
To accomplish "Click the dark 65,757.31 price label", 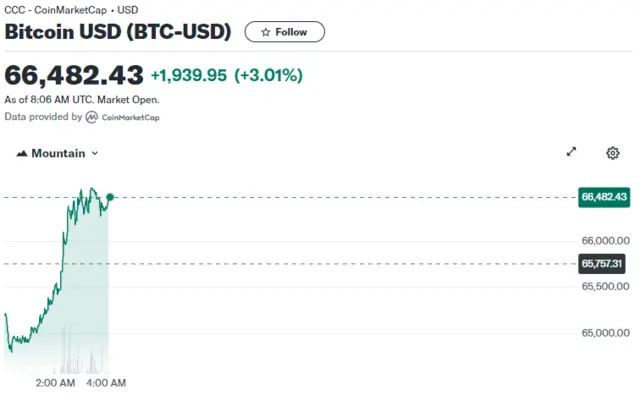I will [x=601, y=264].
